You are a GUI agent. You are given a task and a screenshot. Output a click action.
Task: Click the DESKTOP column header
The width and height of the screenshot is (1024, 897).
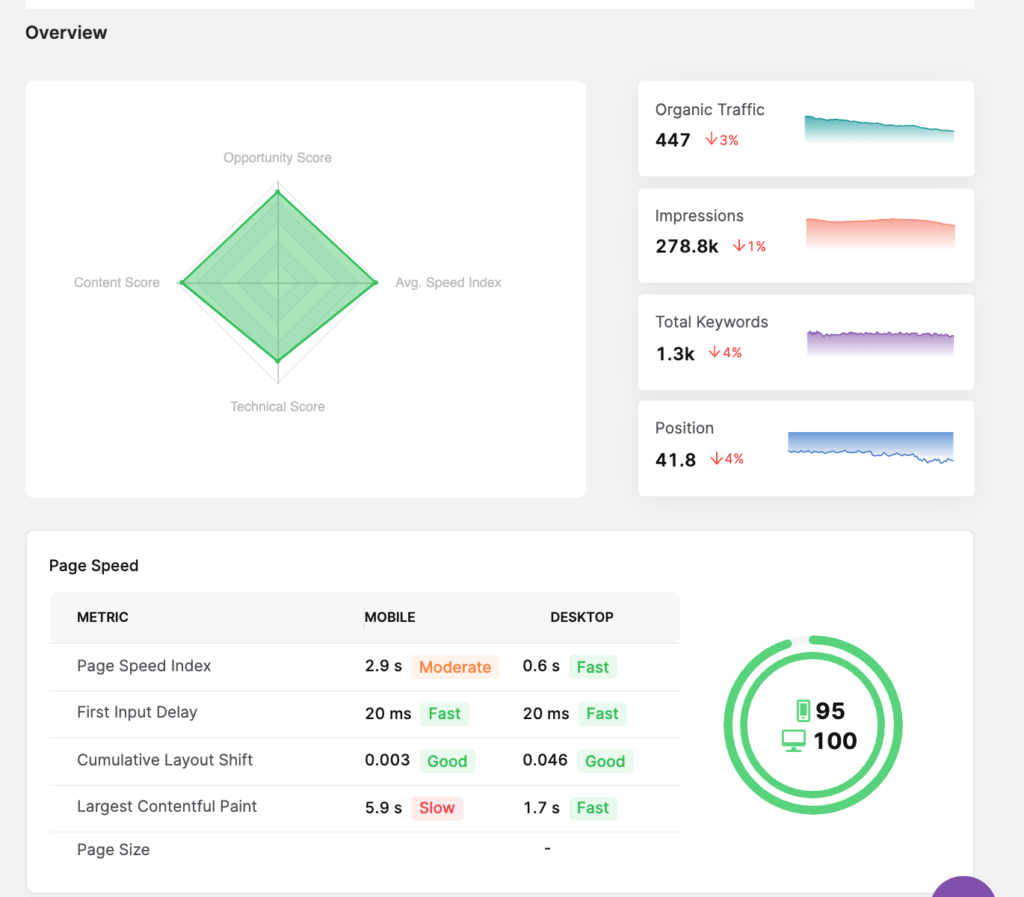[582, 617]
